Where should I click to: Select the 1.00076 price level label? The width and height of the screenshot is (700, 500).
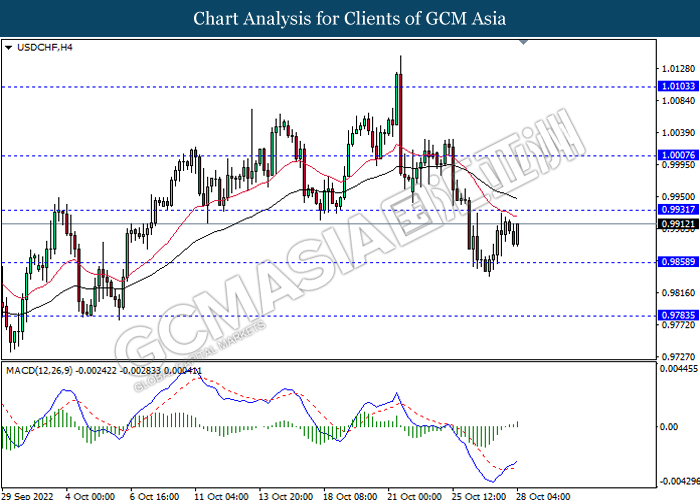[678, 155]
